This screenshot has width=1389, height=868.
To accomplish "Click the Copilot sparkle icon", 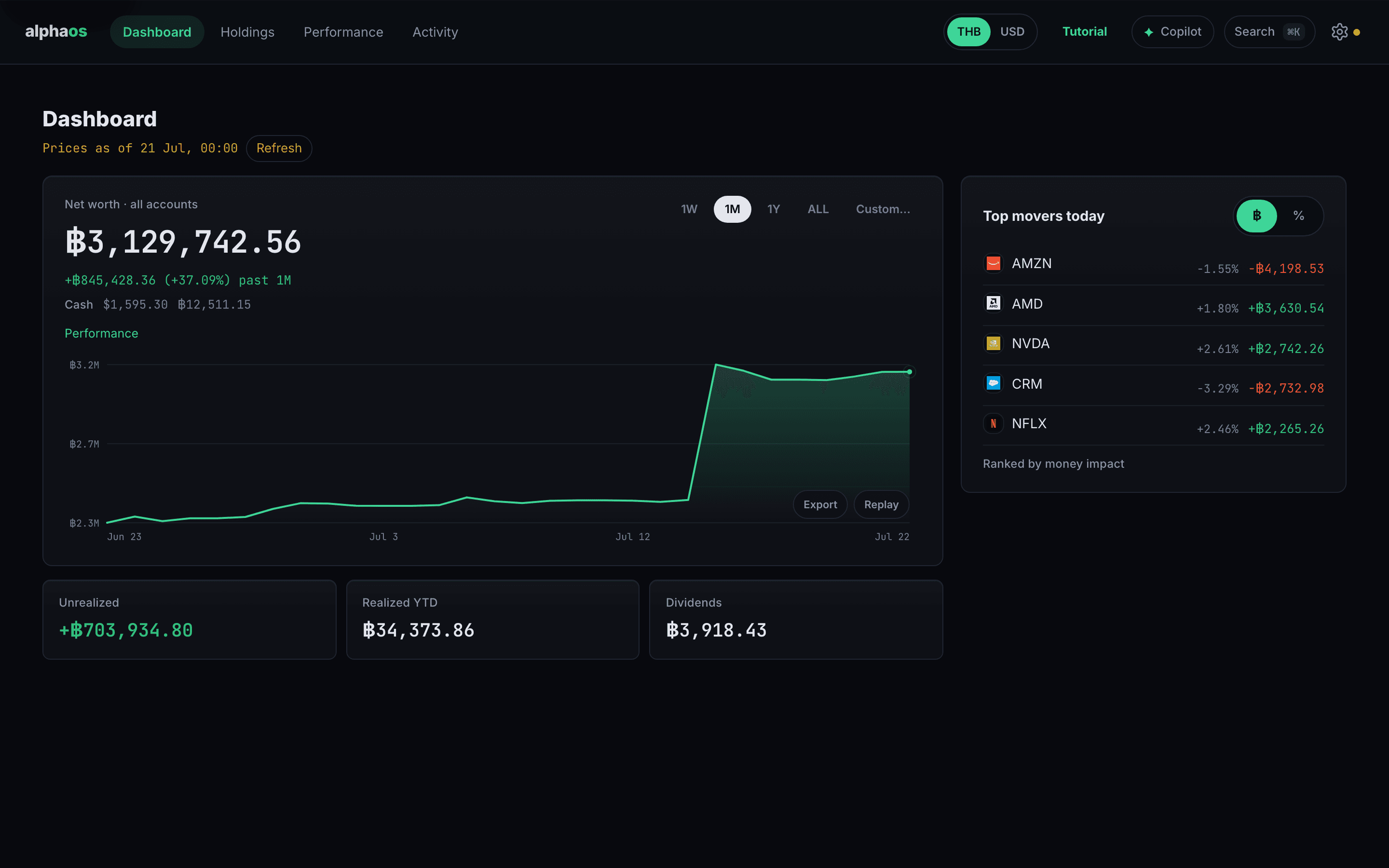I will click(x=1148, y=32).
